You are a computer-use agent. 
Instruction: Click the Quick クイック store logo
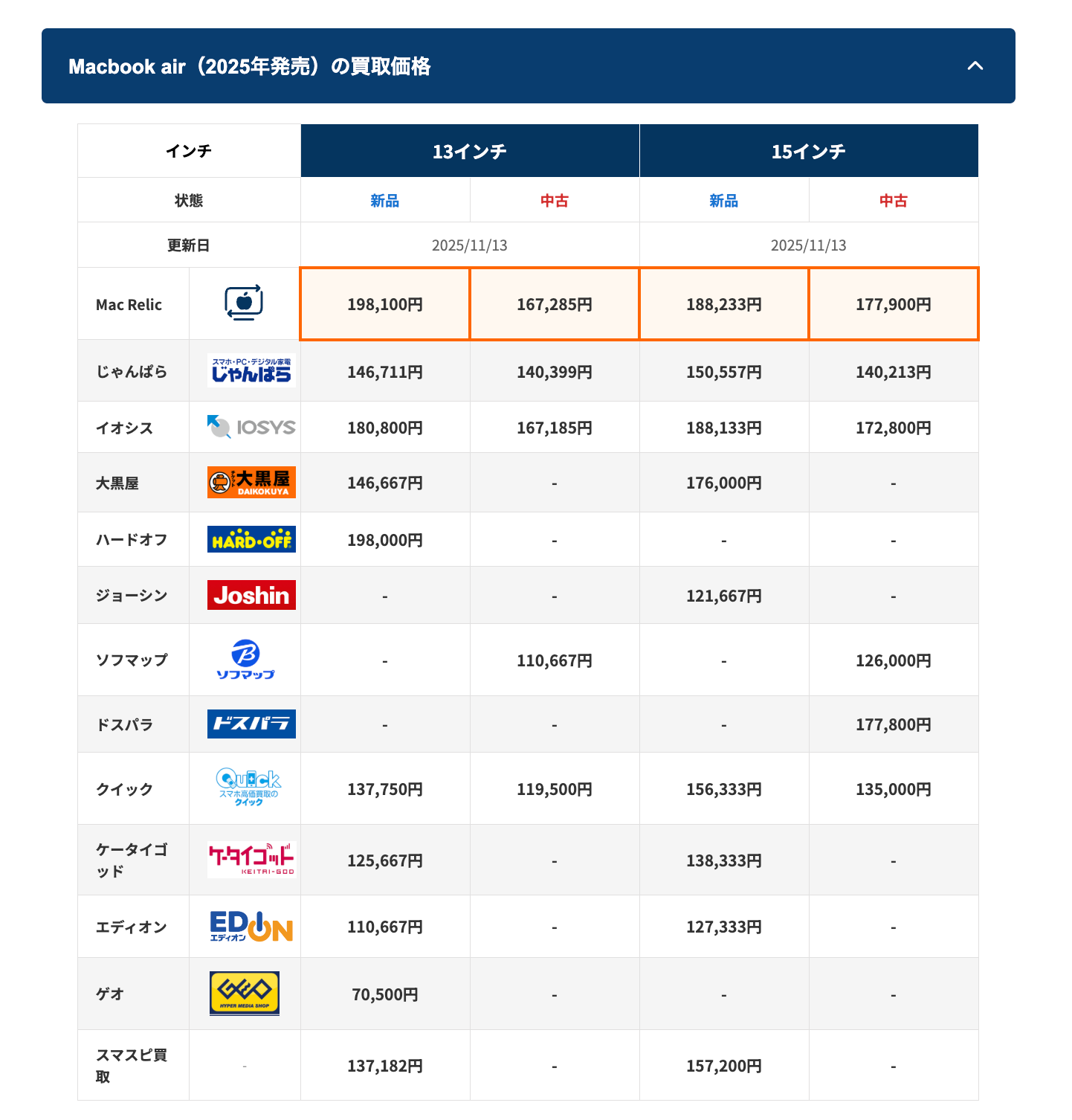pyautogui.click(x=248, y=788)
